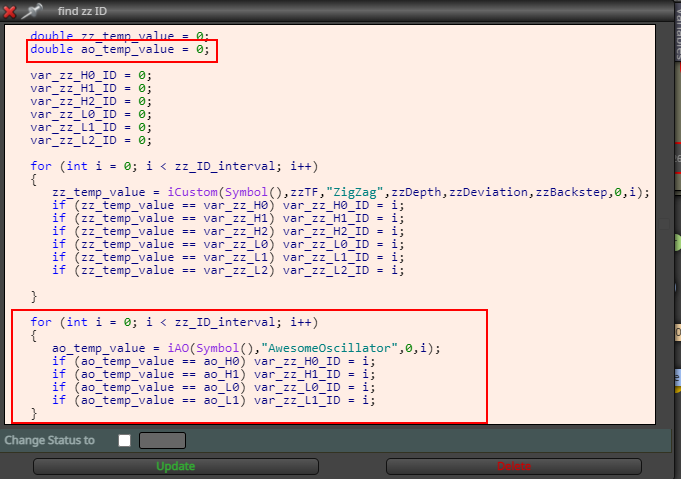Click the red X close icon
This screenshot has height=479, width=681.
tap(9, 12)
